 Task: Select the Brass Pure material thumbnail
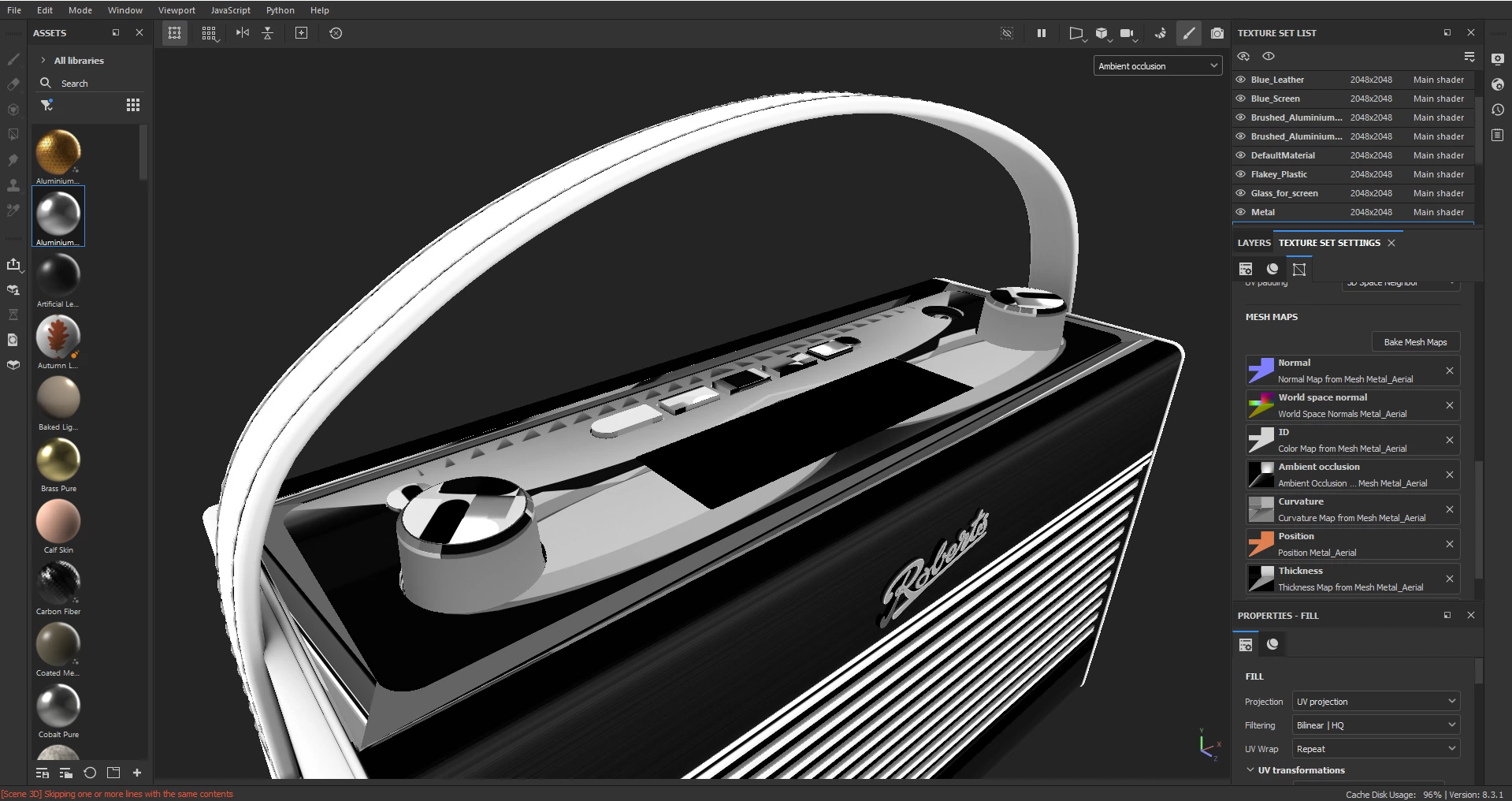click(x=58, y=460)
